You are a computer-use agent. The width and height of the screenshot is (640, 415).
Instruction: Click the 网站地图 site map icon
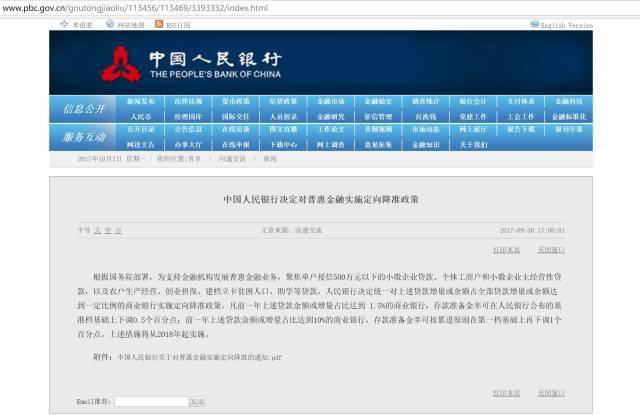[110, 24]
